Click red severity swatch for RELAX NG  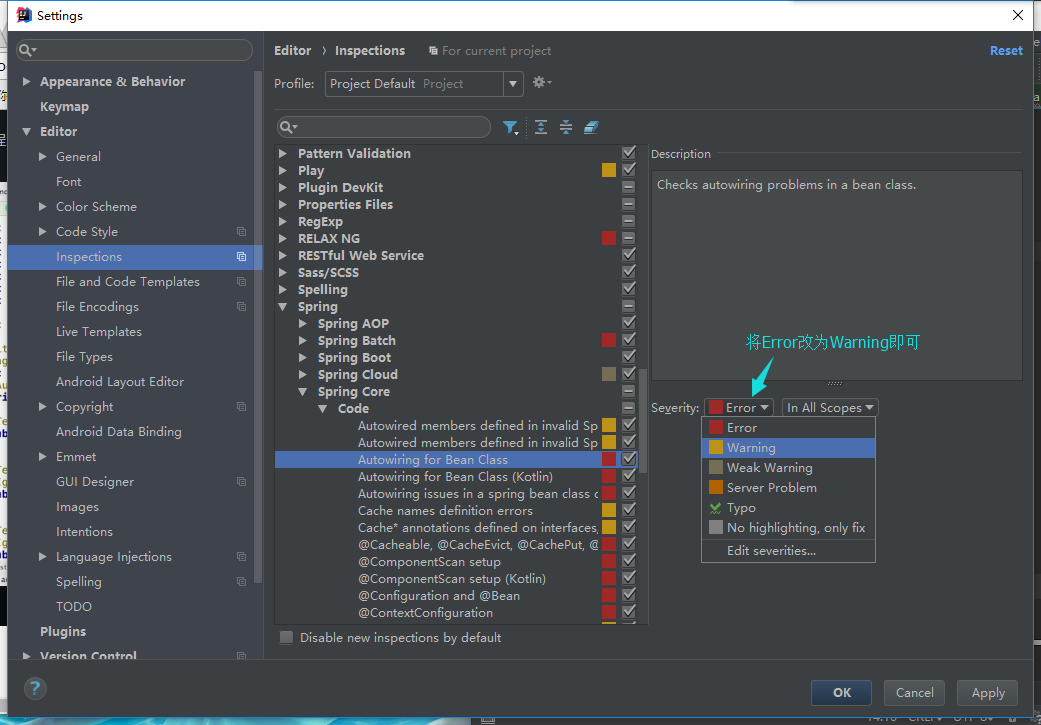609,238
